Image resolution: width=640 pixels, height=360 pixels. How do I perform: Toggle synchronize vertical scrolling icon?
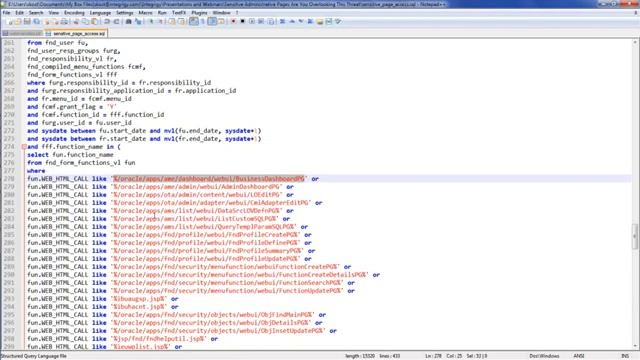(x=172, y=21)
